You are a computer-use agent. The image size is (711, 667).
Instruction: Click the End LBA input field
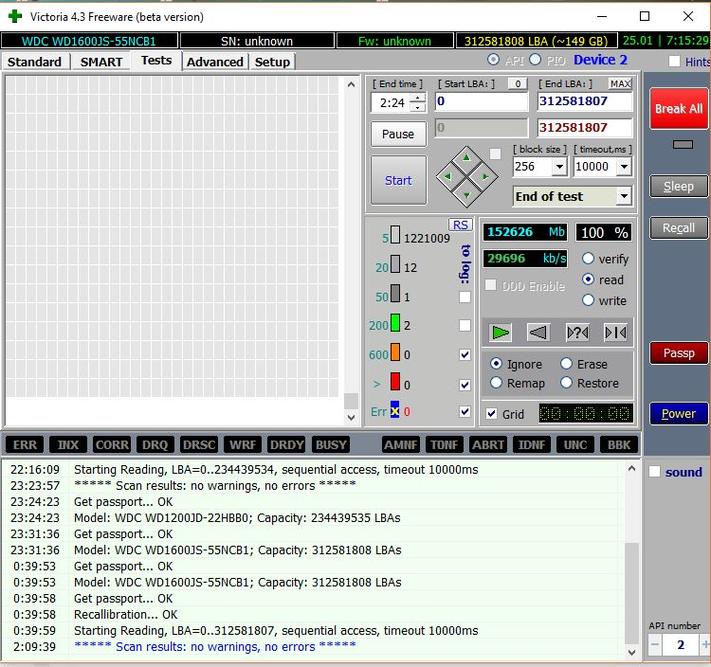(x=585, y=101)
